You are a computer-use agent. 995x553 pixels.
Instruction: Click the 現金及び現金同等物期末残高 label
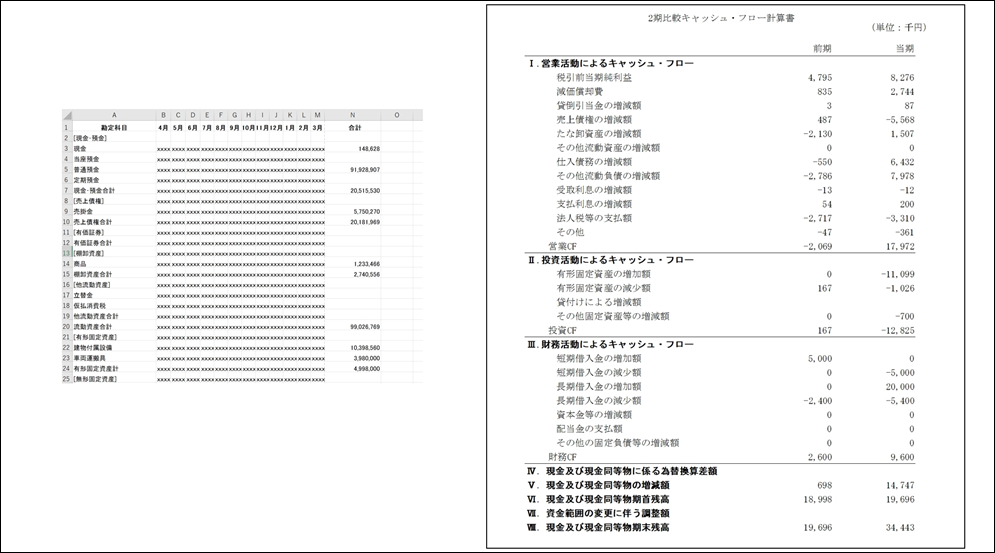tap(598, 527)
